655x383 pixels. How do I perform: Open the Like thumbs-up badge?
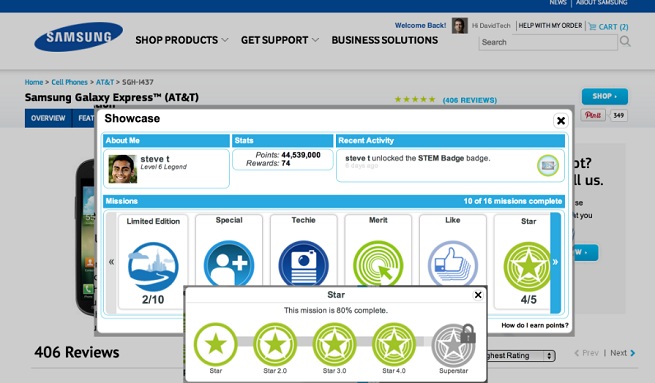[453, 264]
